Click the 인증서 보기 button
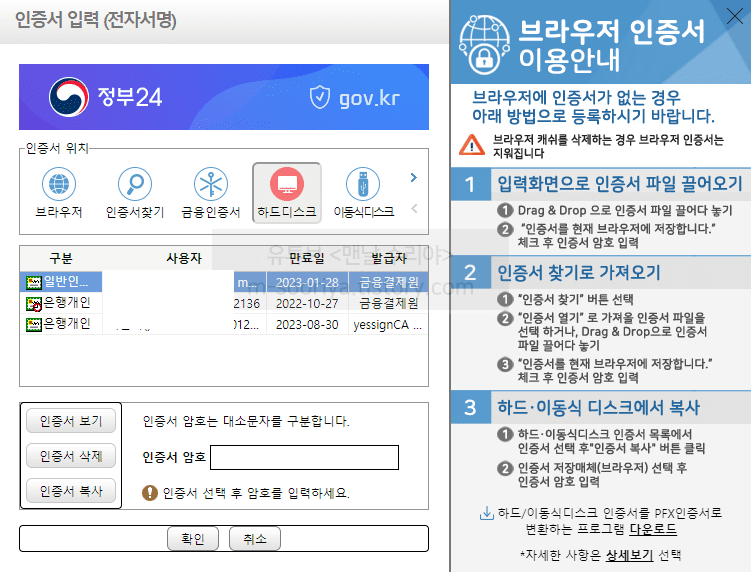The height and width of the screenshot is (572, 751). (71, 421)
